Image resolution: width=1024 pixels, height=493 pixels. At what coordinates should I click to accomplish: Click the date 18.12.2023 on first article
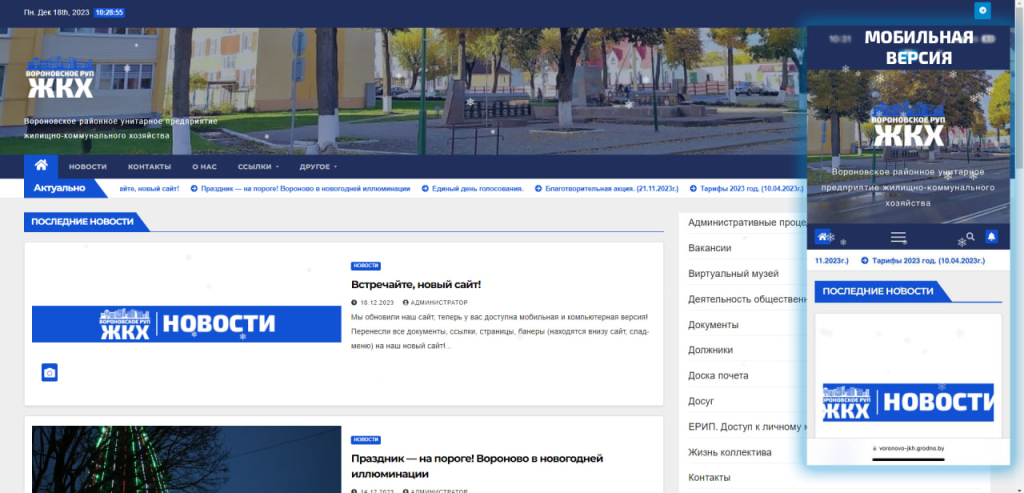(377, 303)
